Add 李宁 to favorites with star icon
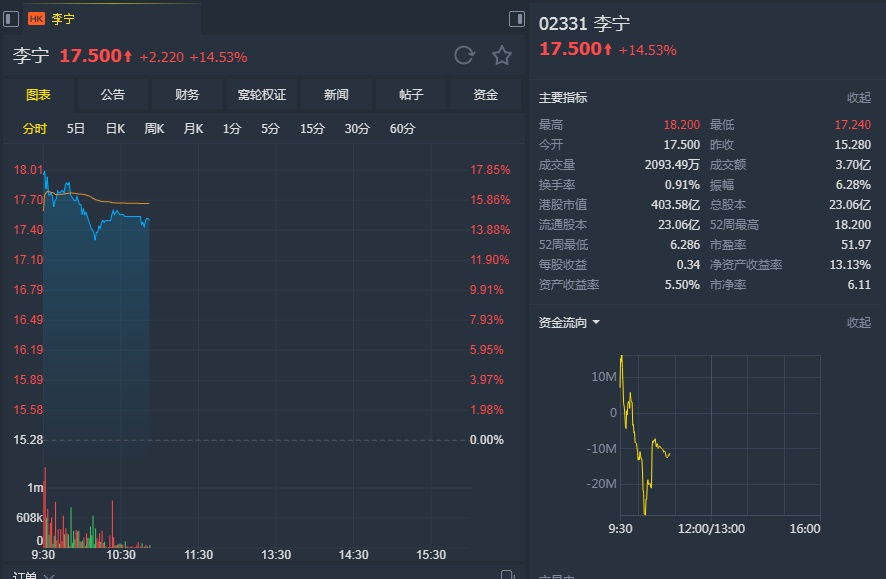 tap(501, 56)
